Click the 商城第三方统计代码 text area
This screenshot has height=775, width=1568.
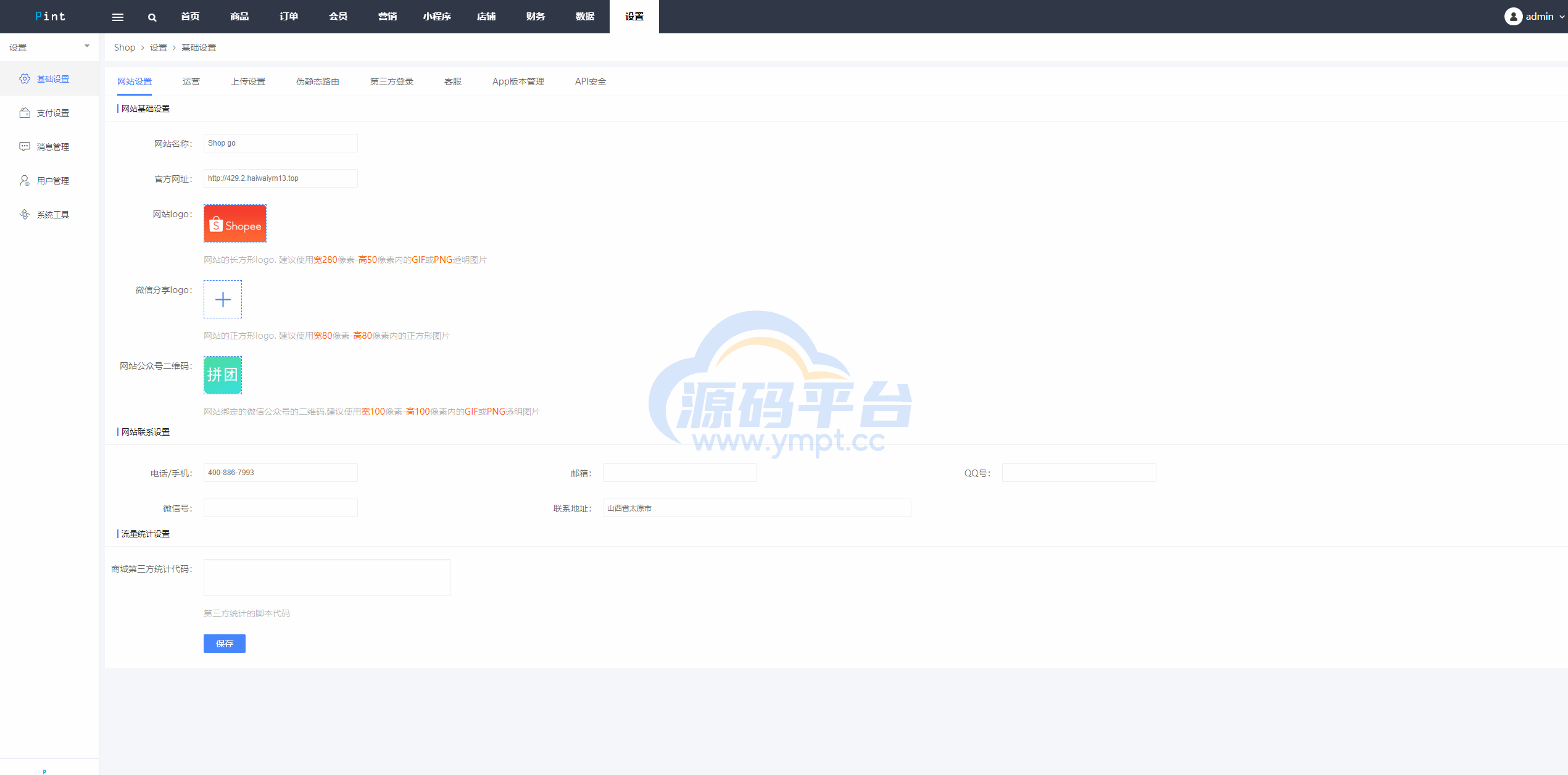(327, 578)
